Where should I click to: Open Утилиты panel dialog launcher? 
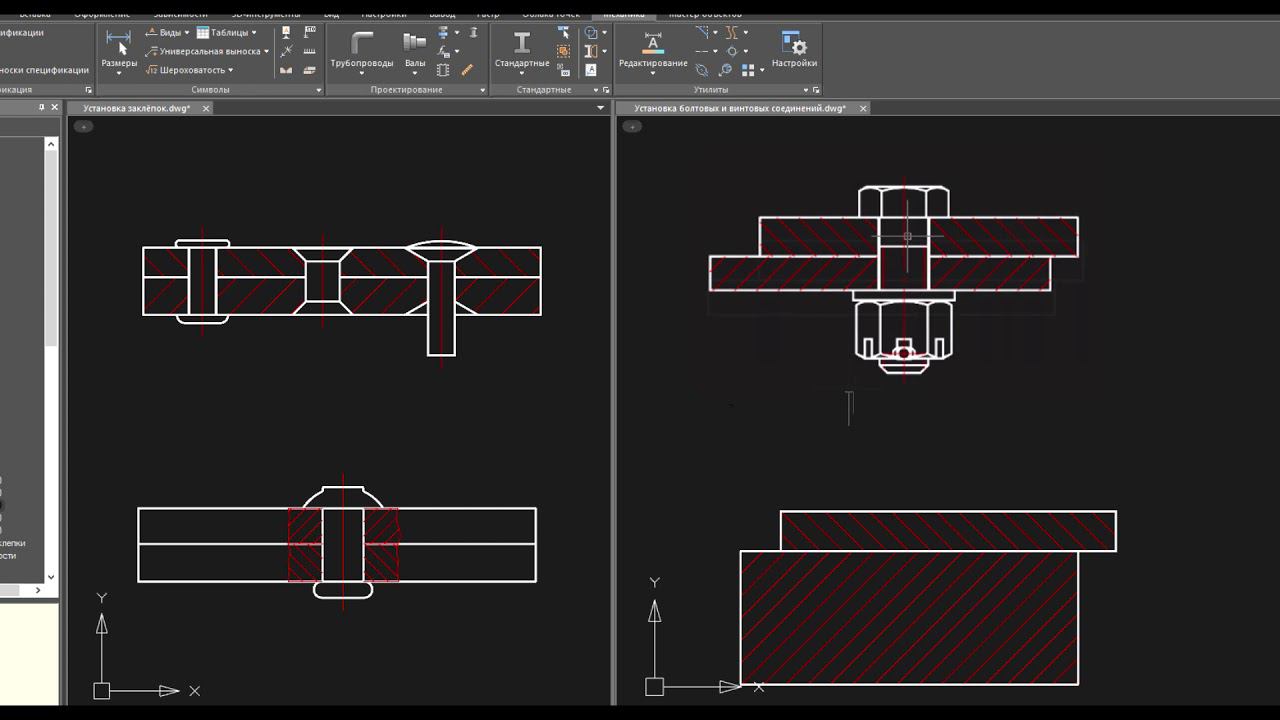(816, 90)
